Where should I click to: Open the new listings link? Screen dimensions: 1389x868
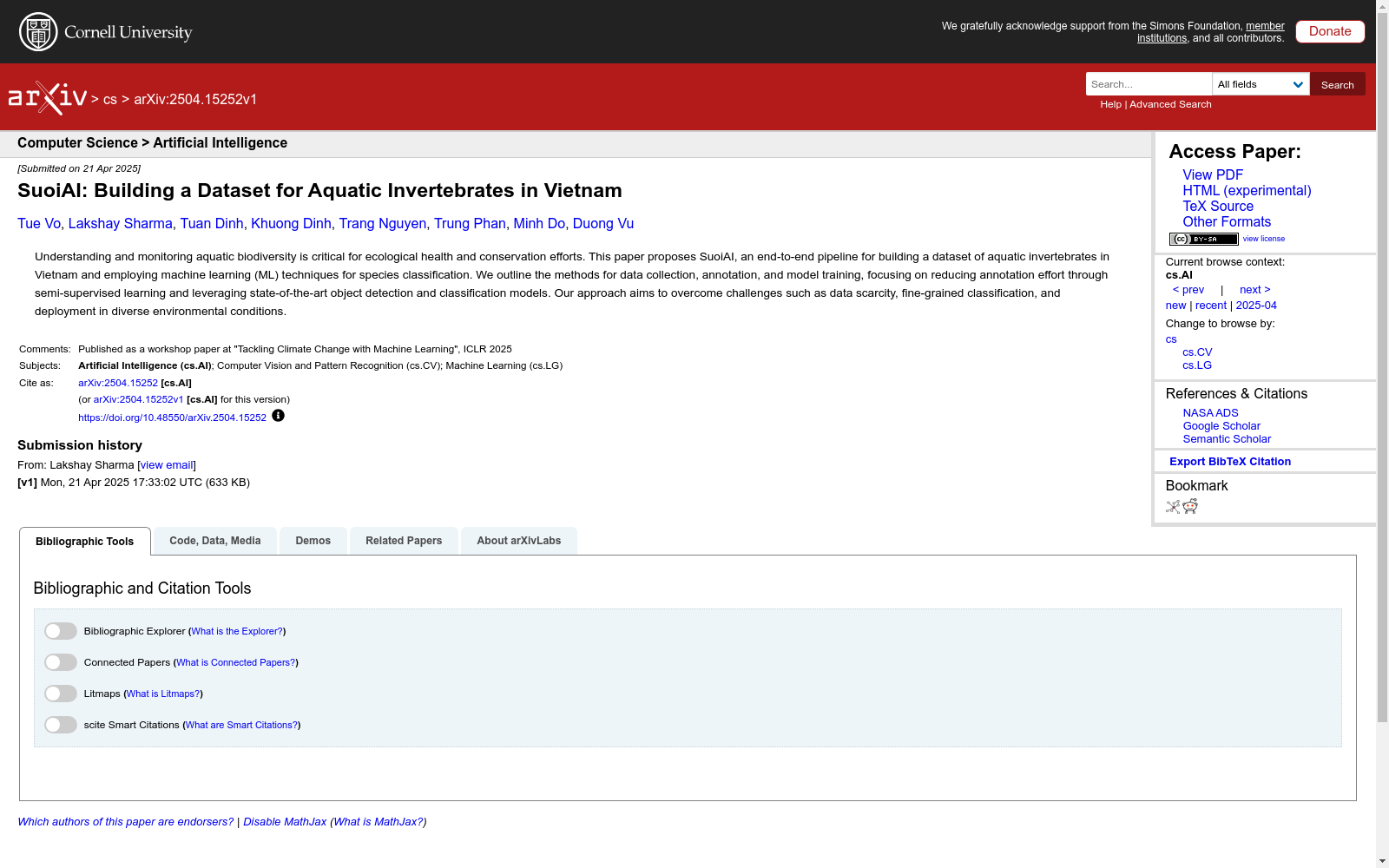1175,306
